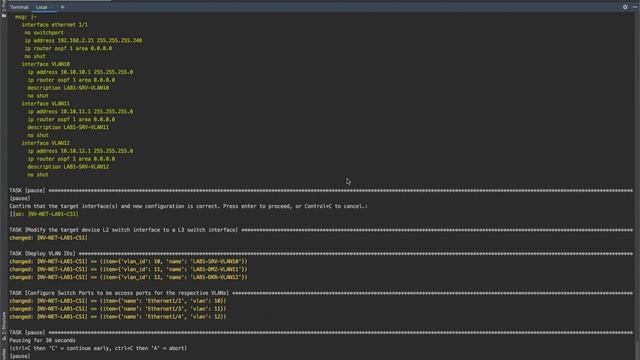Click the 'msg: |-' line

point(26,17)
